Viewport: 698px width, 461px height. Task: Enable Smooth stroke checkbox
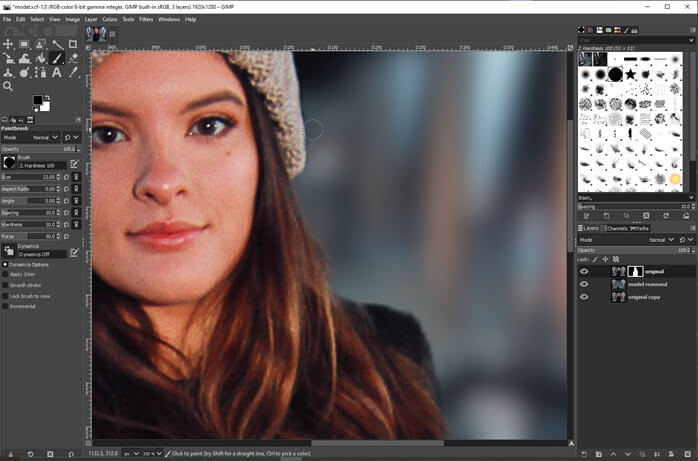click(x=5, y=285)
